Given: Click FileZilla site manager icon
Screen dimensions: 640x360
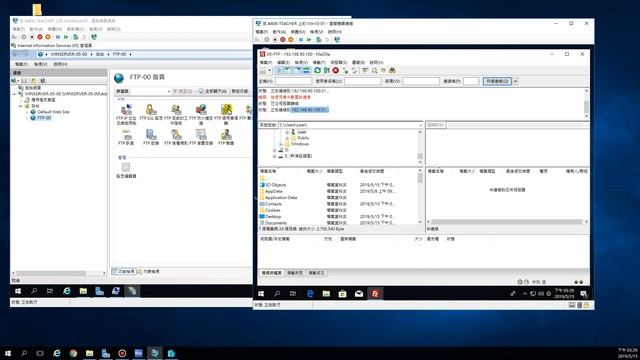Looking at the screenshot, I should 263,71.
